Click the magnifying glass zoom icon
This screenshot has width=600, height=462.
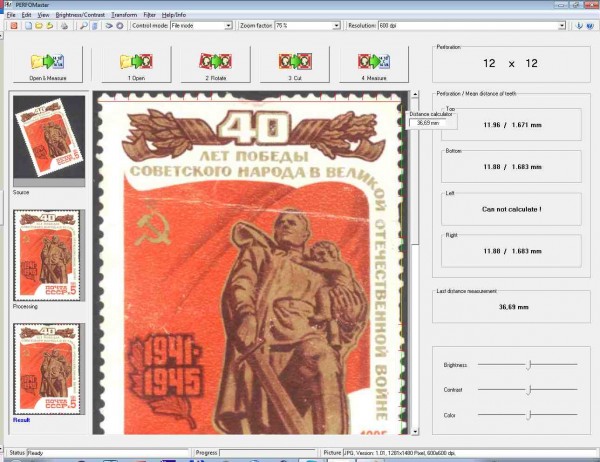point(83,26)
